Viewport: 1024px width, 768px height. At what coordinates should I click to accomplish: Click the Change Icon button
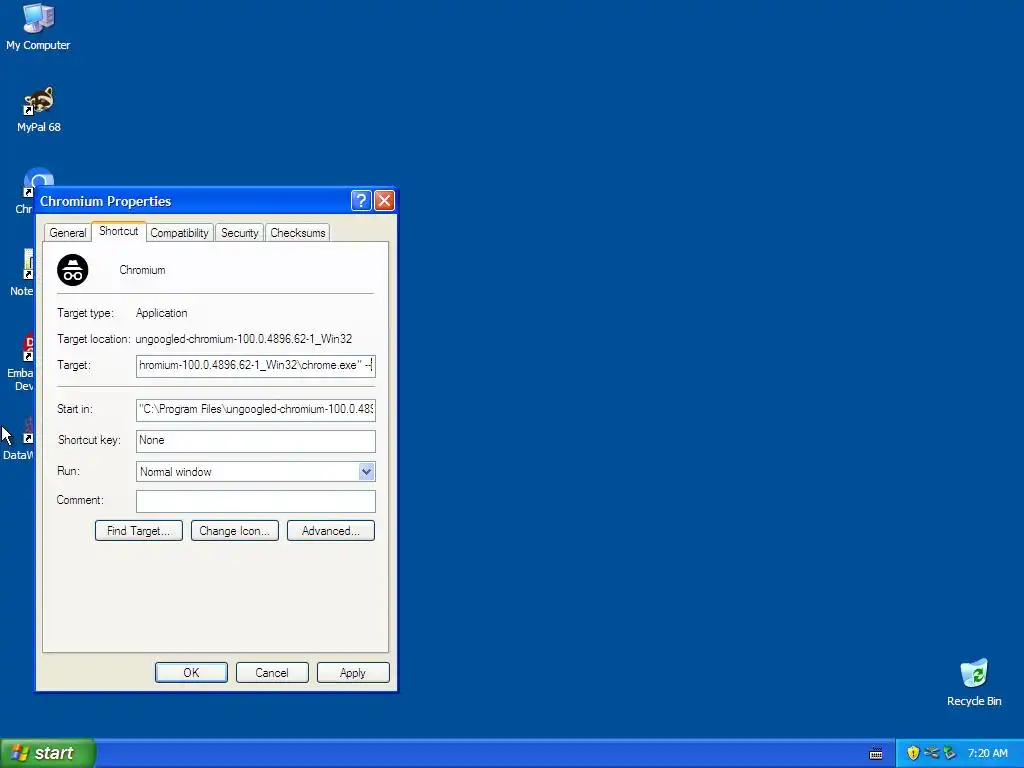234,530
